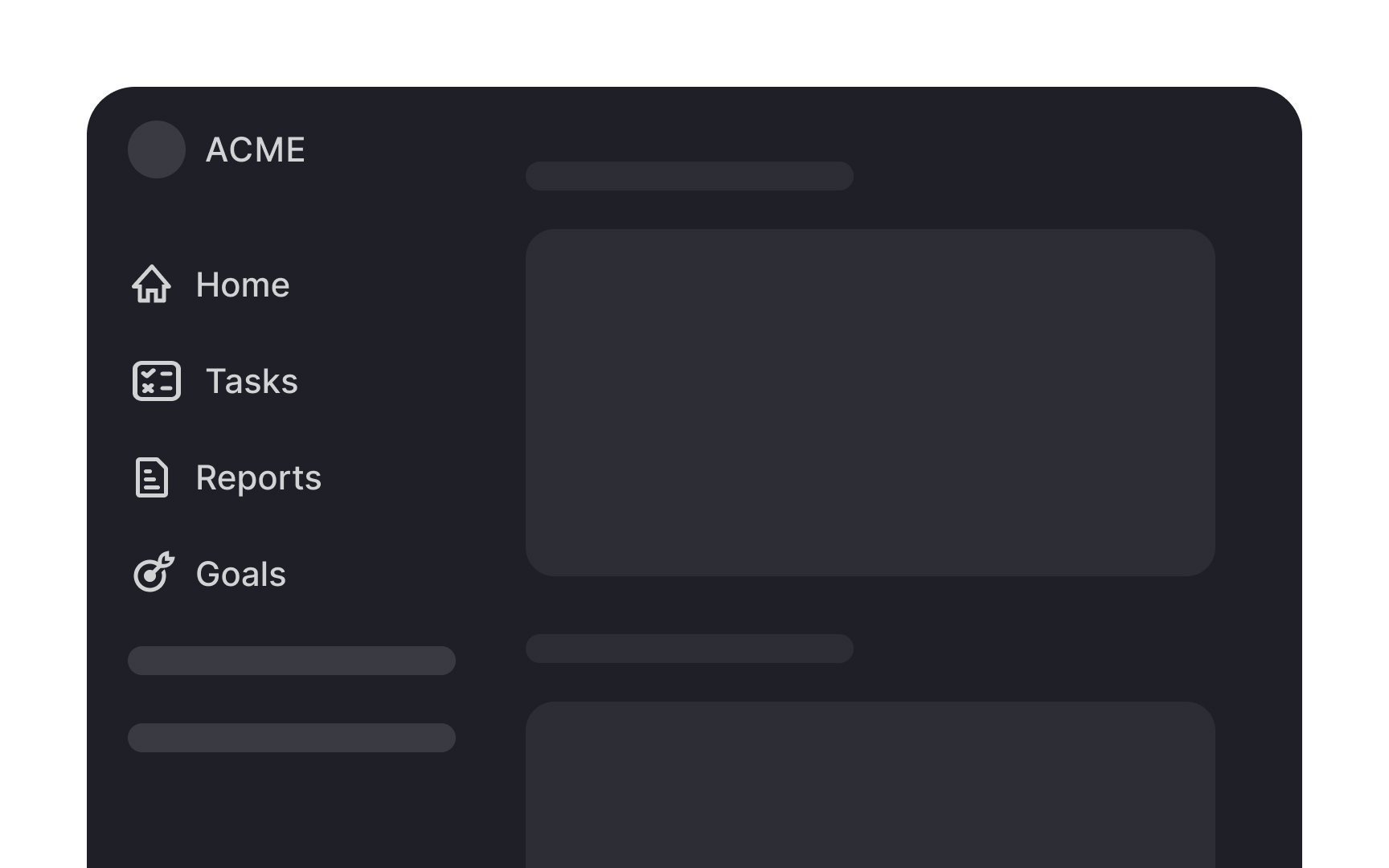Expand the second sidebar placeholder item
Image resolution: width=1389 pixels, height=868 pixels.
click(291, 737)
